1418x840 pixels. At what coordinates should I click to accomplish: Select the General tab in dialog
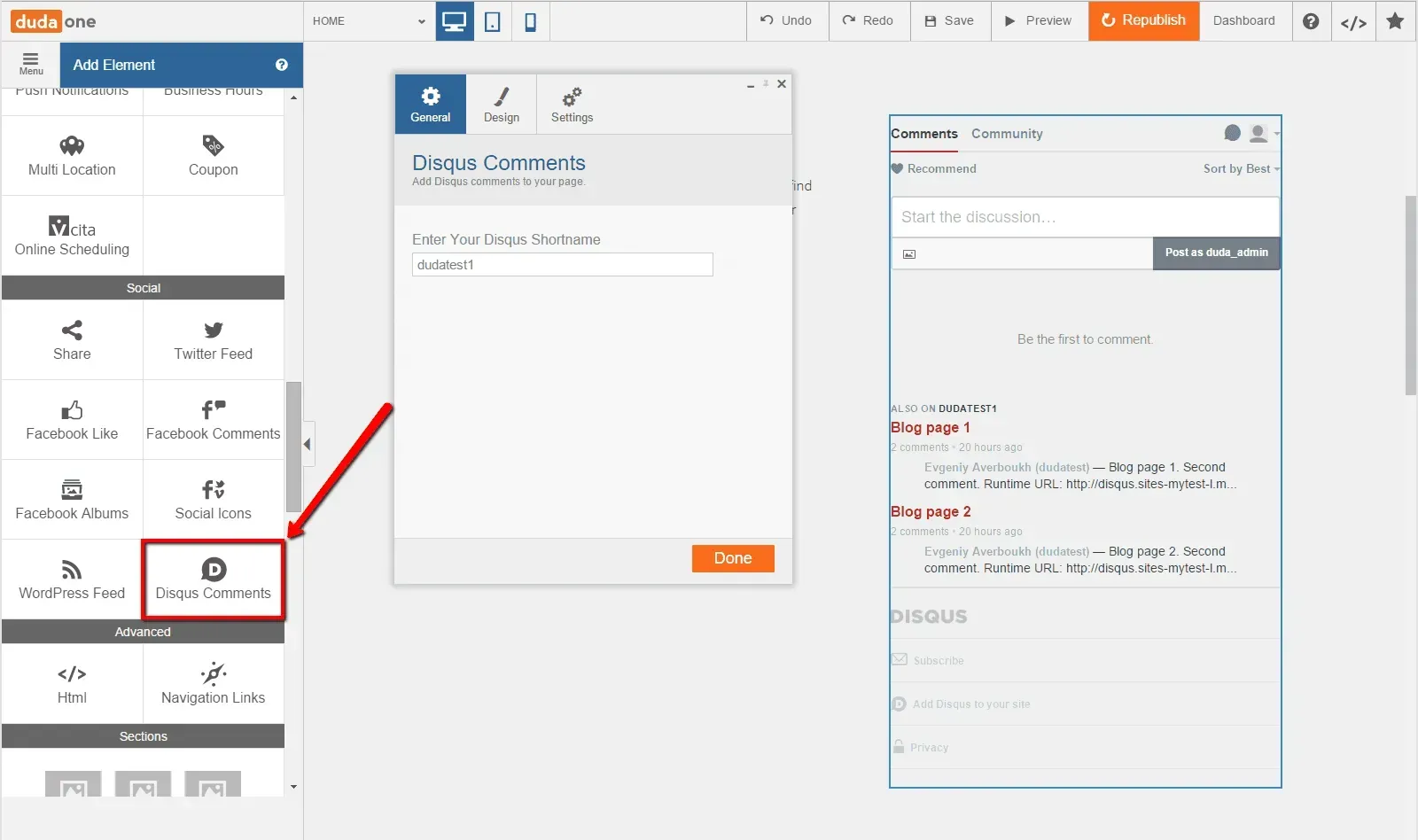click(x=431, y=105)
